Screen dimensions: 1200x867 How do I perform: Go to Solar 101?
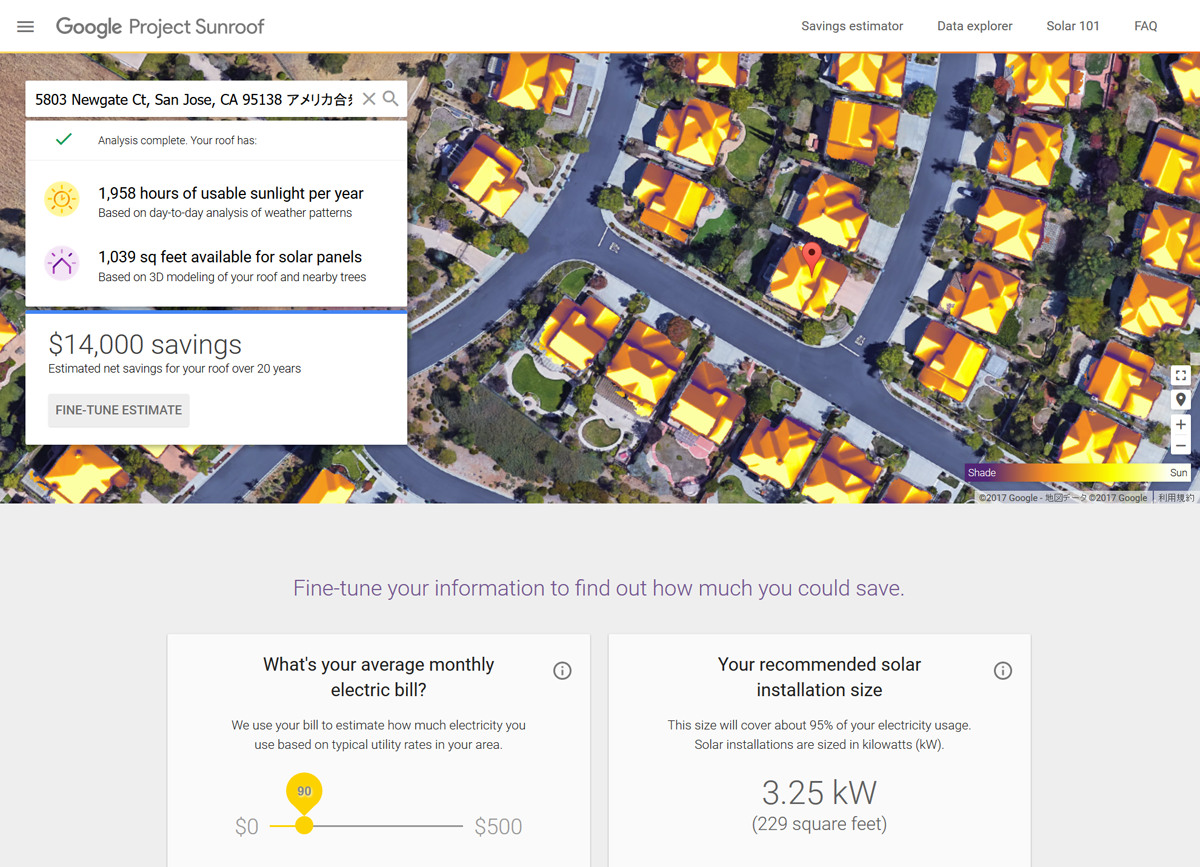tap(1073, 26)
